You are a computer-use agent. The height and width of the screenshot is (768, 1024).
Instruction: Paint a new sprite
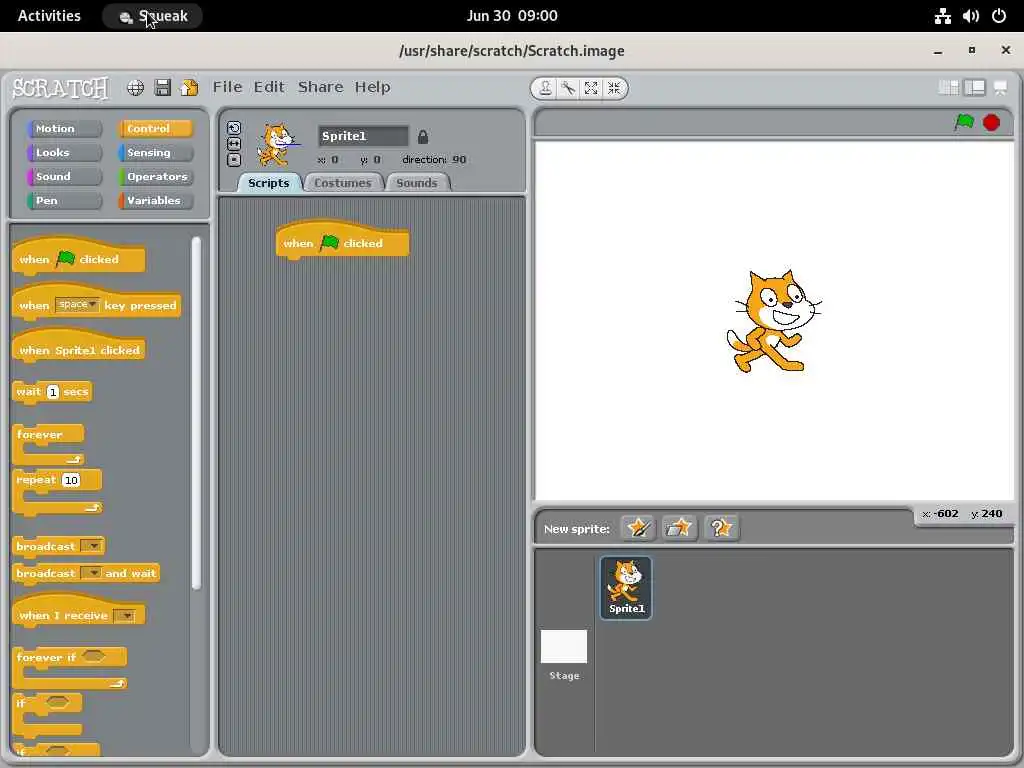tap(638, 528)
